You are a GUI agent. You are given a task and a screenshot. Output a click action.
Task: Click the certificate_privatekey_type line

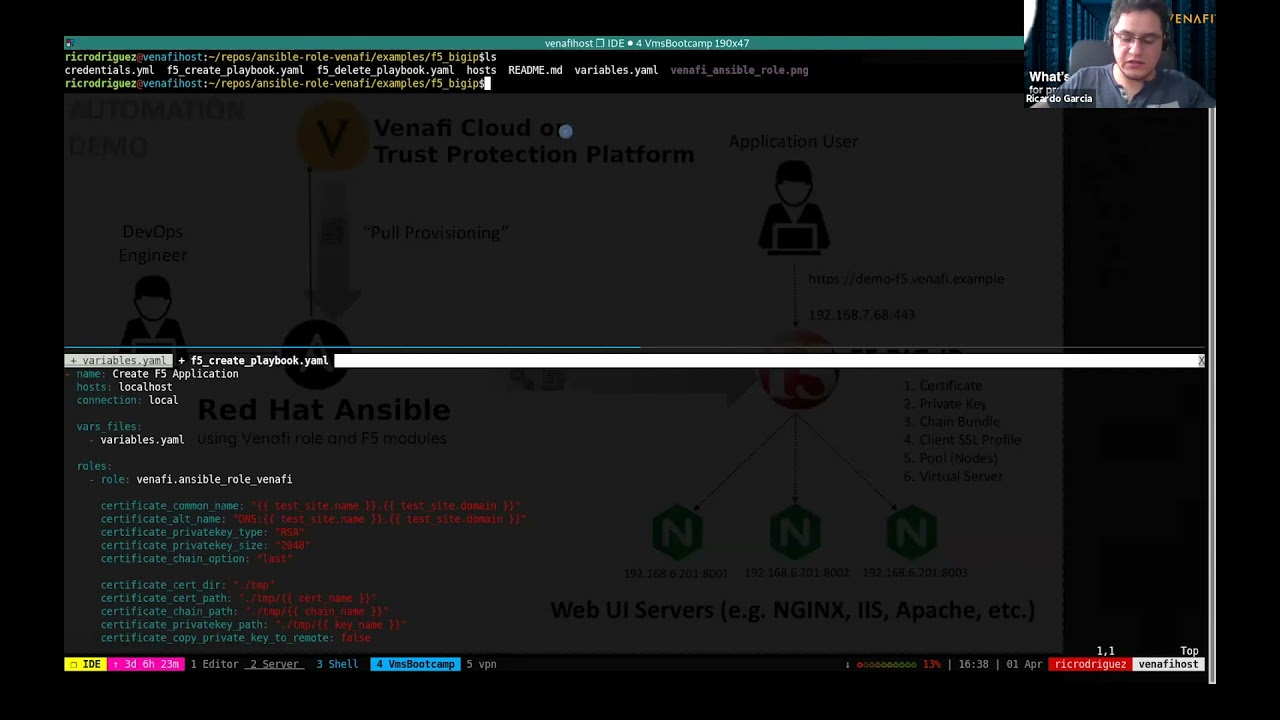click(202, 533)
